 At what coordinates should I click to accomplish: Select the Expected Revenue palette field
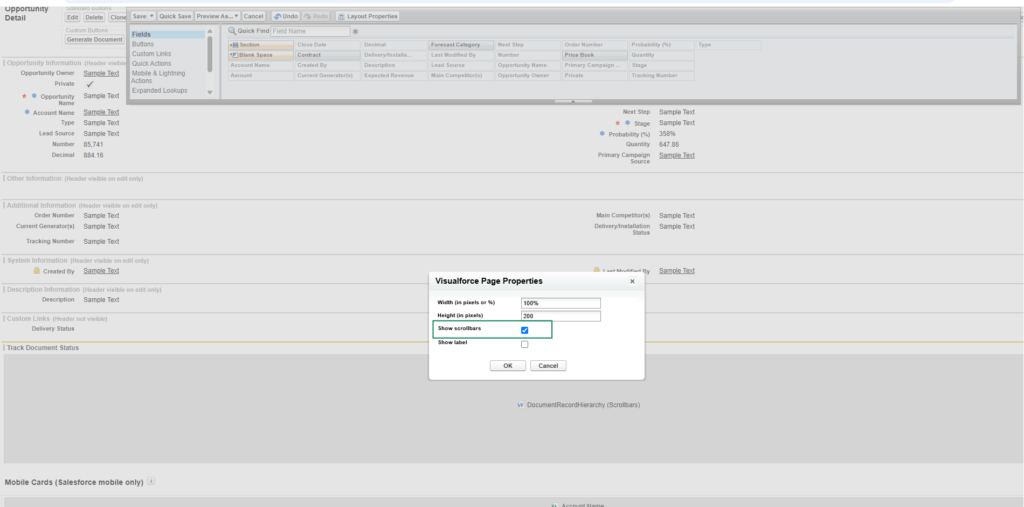pos(394,76)
